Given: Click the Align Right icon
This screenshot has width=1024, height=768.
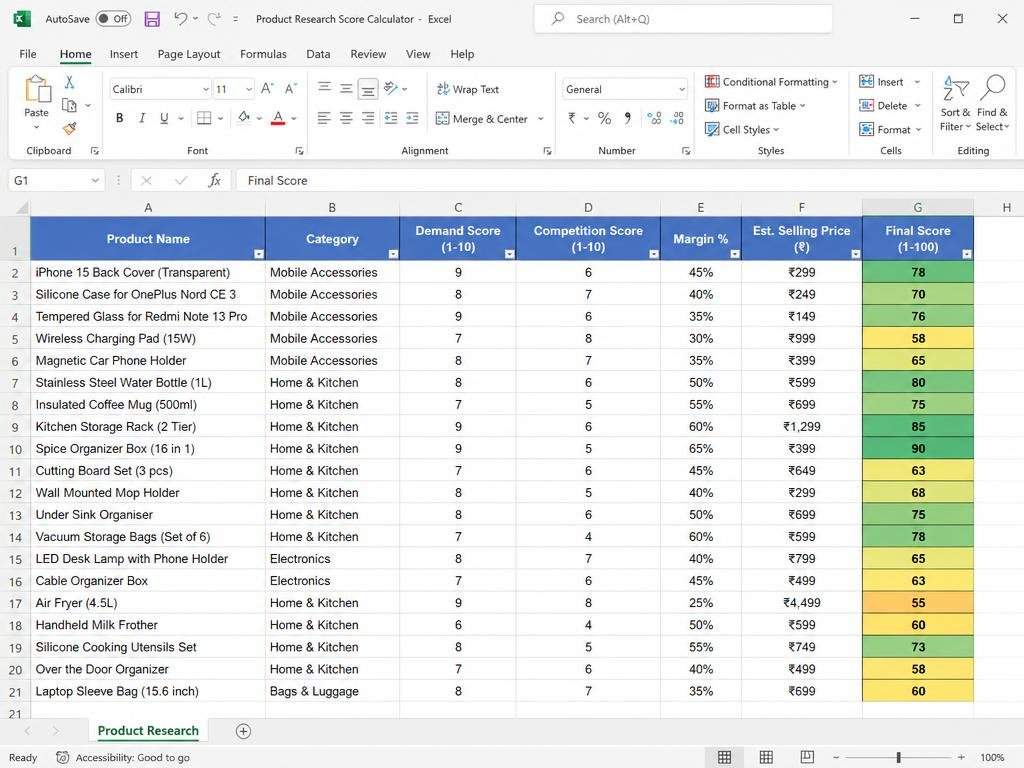Looking at the screenshot, I should [368, 118].
